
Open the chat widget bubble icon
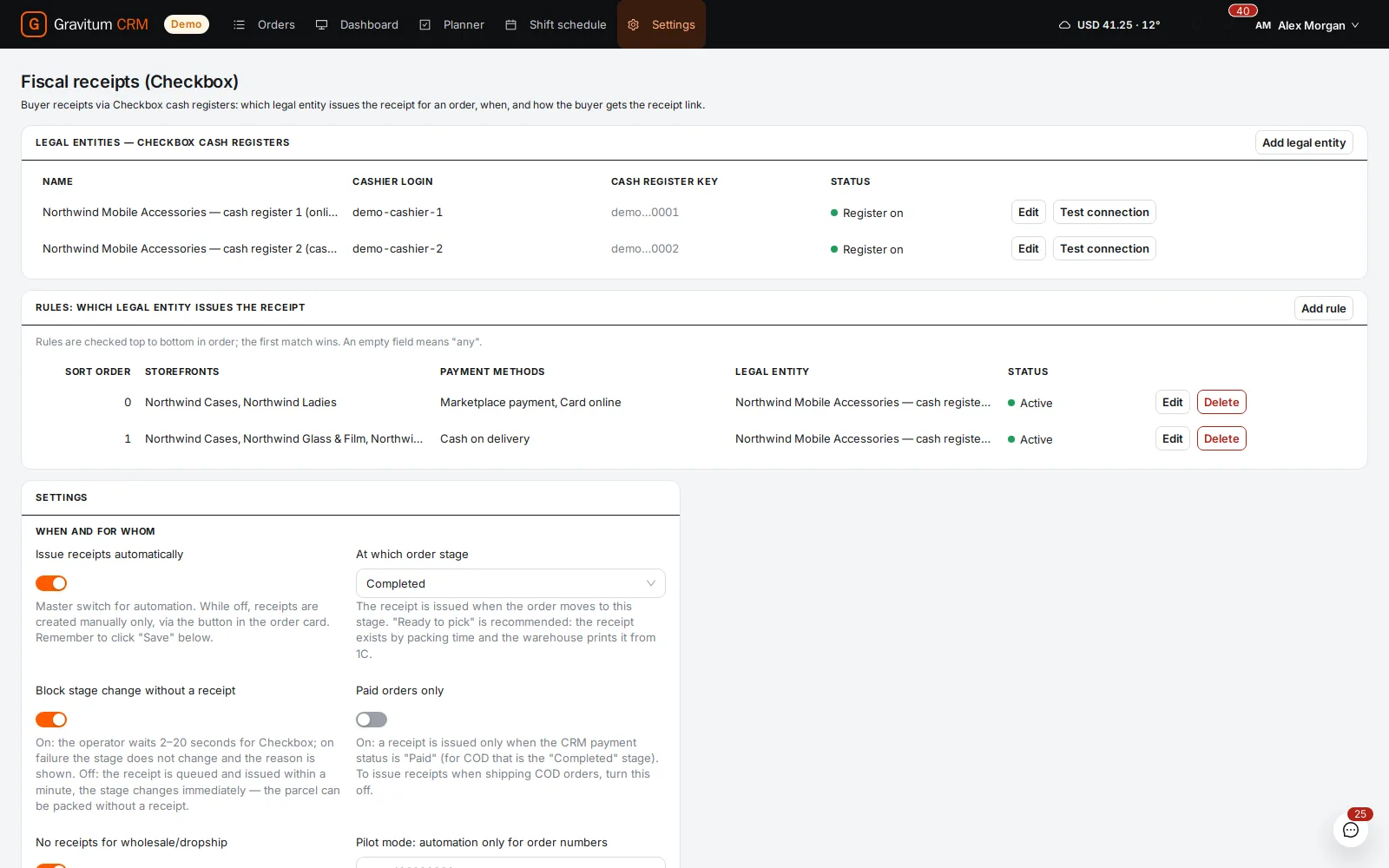[x=1351, y=830]
